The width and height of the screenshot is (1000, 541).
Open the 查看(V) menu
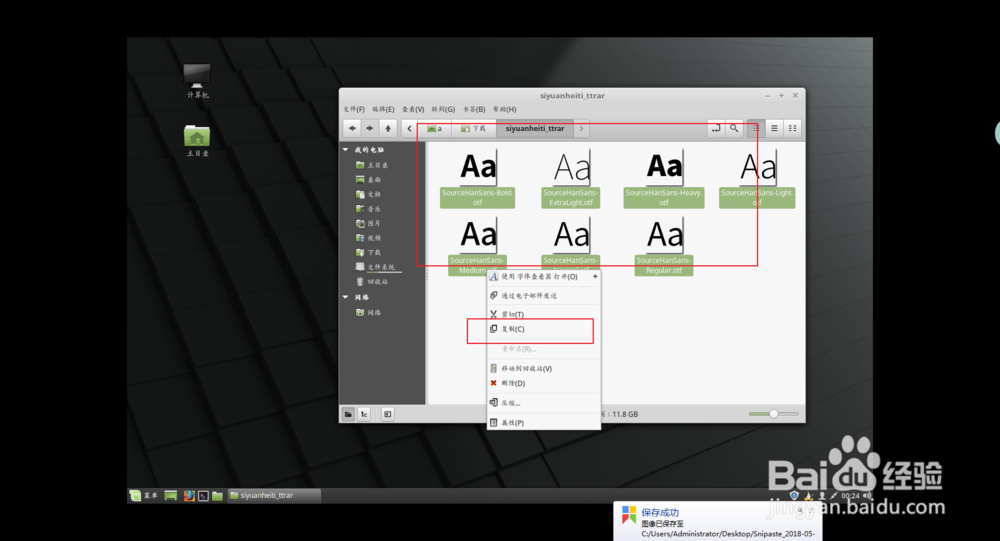click(x=413, y=109)
